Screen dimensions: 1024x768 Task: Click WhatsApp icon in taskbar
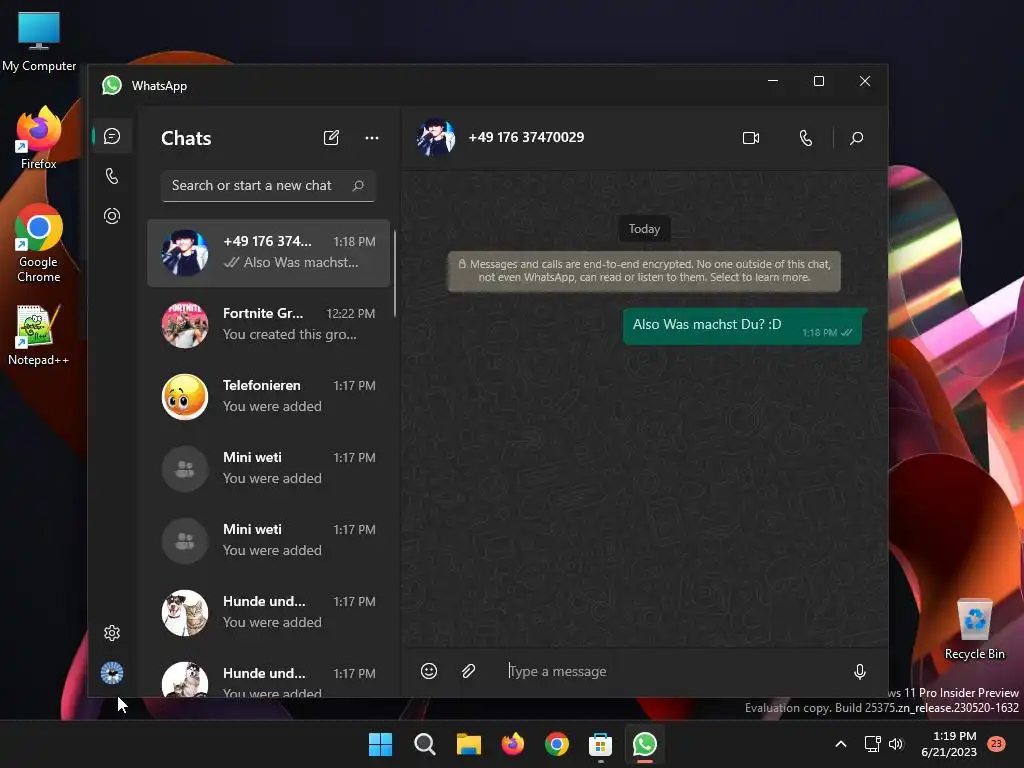tap(645, 744)
